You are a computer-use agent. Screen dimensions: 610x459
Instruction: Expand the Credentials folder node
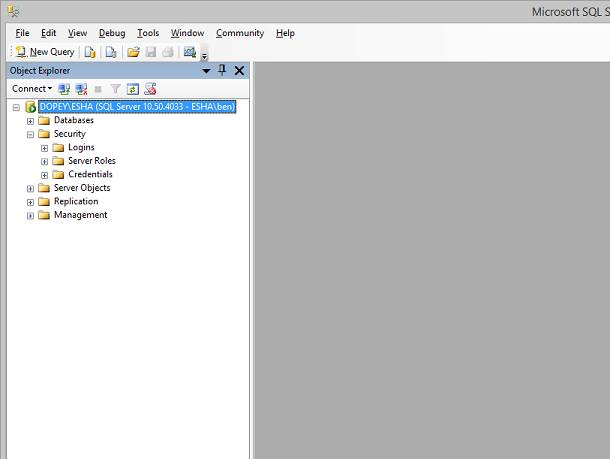point(44,175)
